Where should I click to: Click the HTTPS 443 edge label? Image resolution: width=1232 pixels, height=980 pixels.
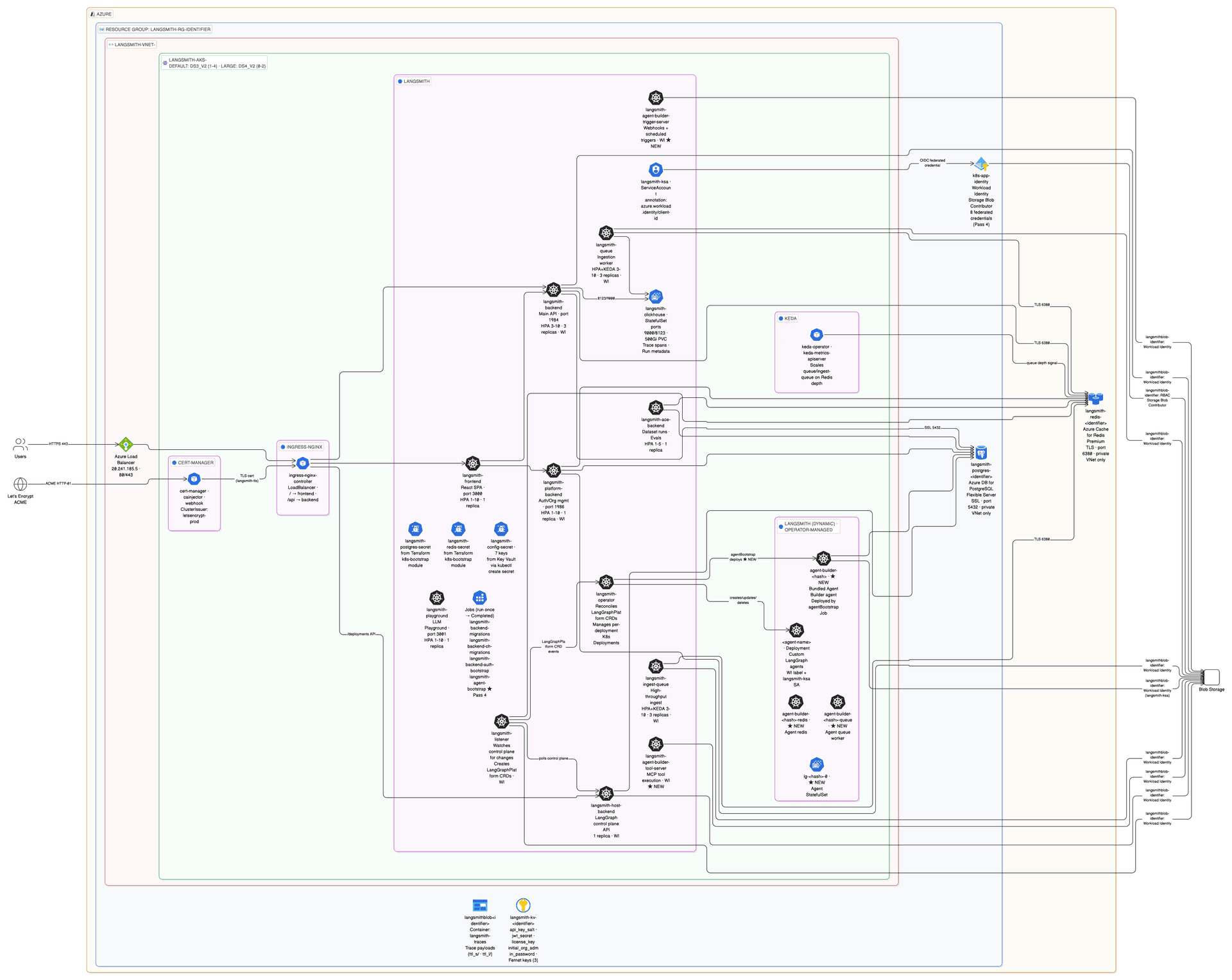[58, 444]
